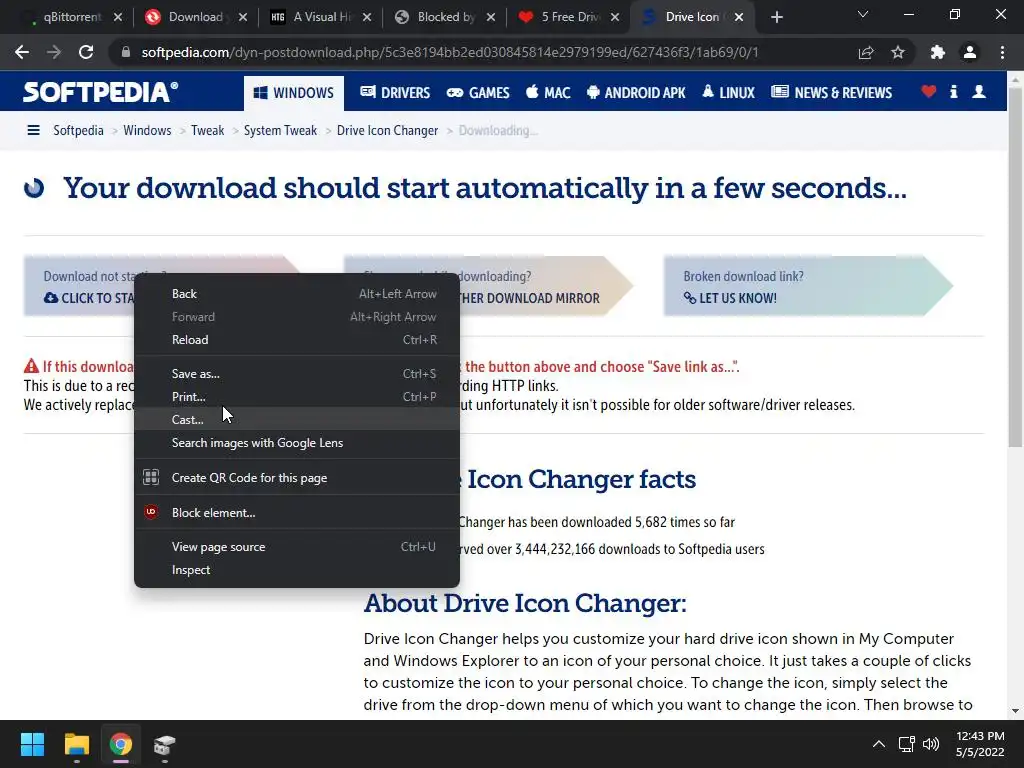This screenshot has height=768, width=1024.
Task: Choose View page source
Action: 296,547
